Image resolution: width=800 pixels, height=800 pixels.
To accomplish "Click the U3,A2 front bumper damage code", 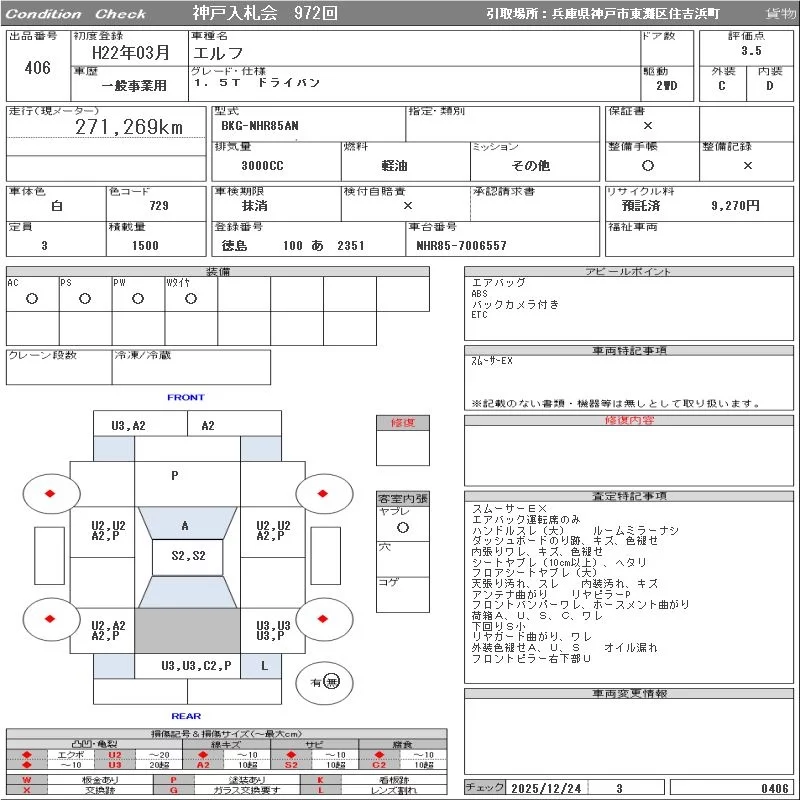I will (129, 426).
